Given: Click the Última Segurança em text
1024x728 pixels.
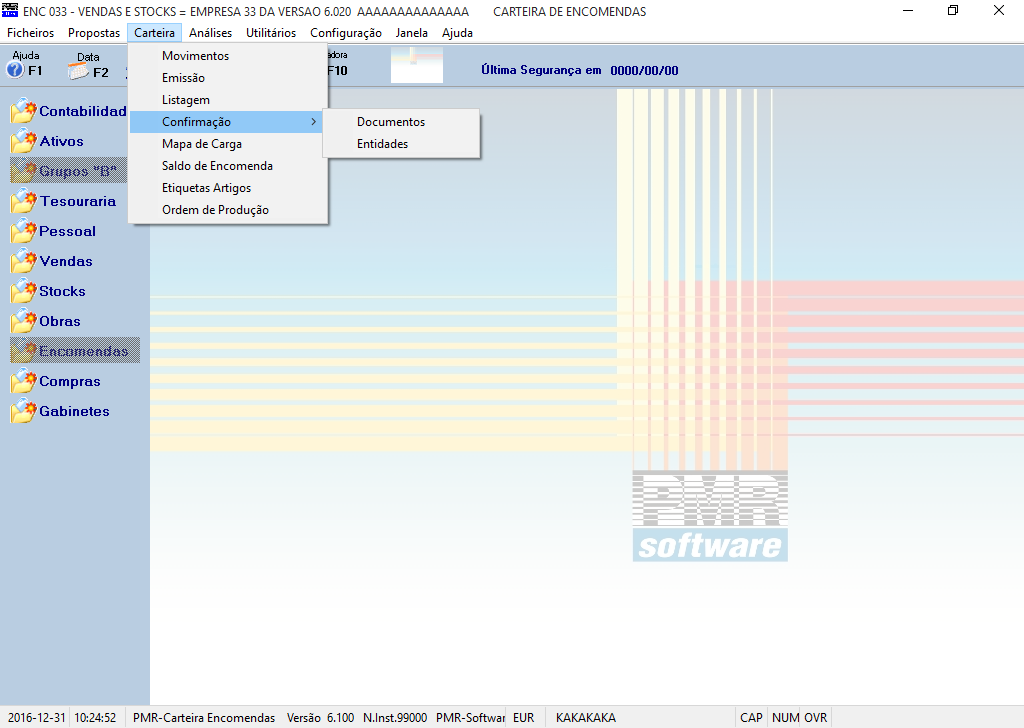Looking at the screenshot, I should [x=541, y=70].
